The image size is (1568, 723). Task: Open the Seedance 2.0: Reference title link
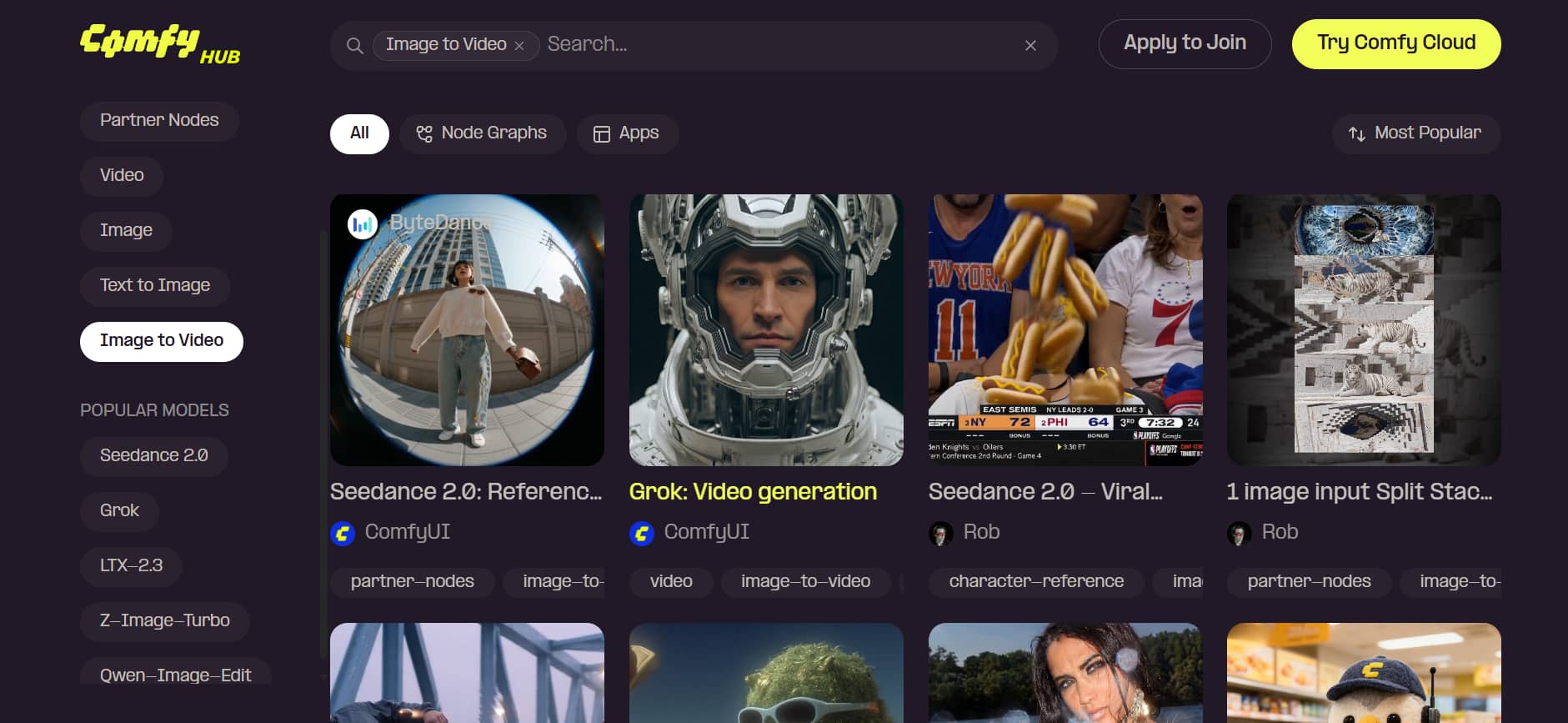[x=466, y=492]
